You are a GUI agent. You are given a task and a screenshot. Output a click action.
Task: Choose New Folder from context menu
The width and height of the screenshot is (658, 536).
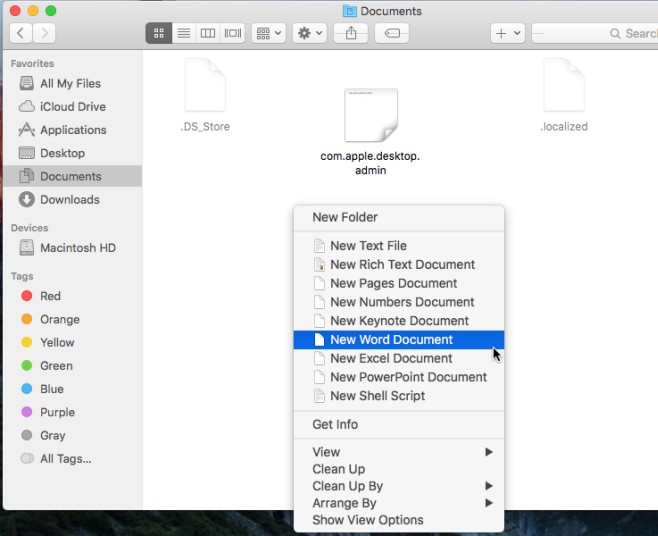(x=399, y=217)
